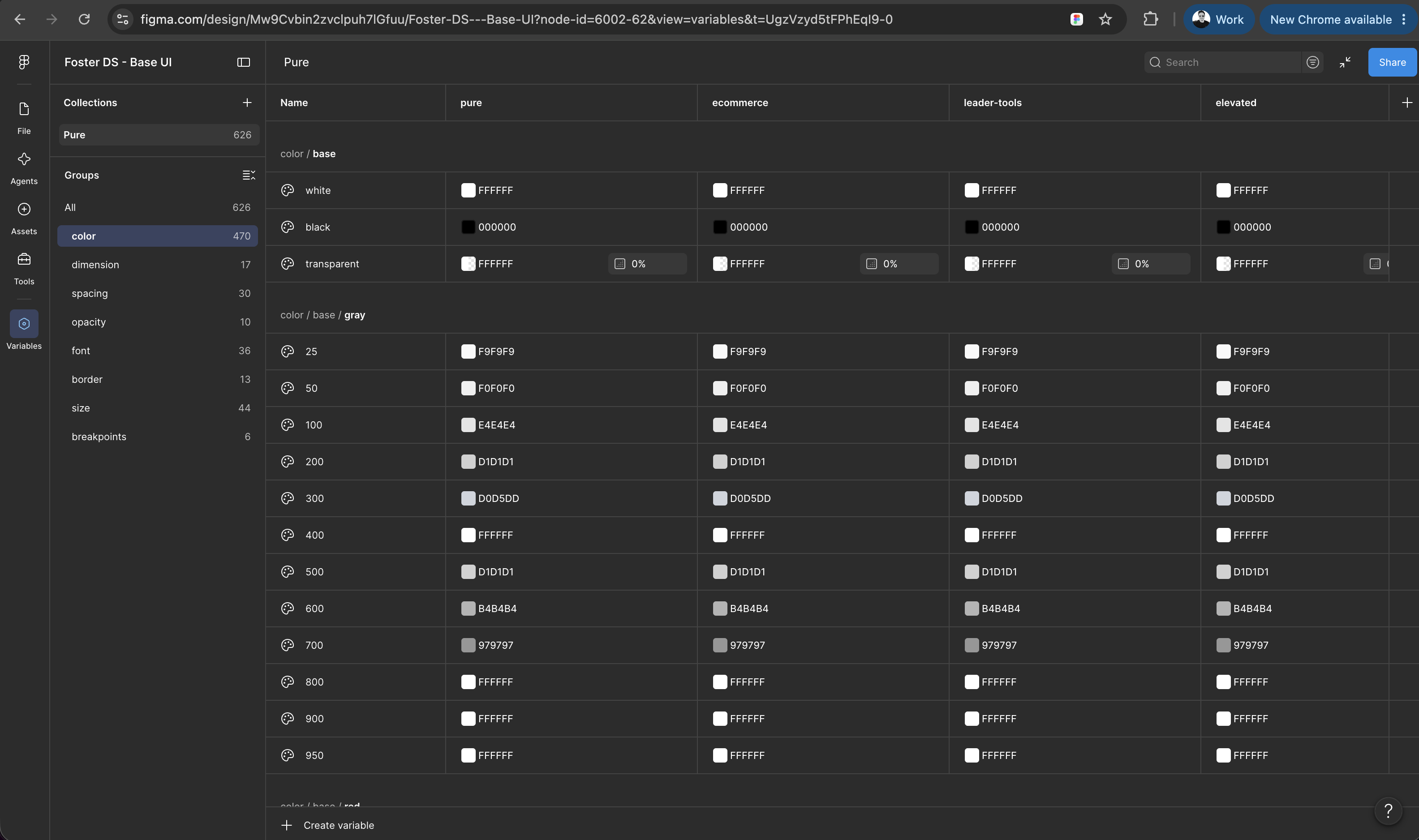Add a new collection with plus icon
Viewport: 1419px width, 840px height.
pos(247,103)
